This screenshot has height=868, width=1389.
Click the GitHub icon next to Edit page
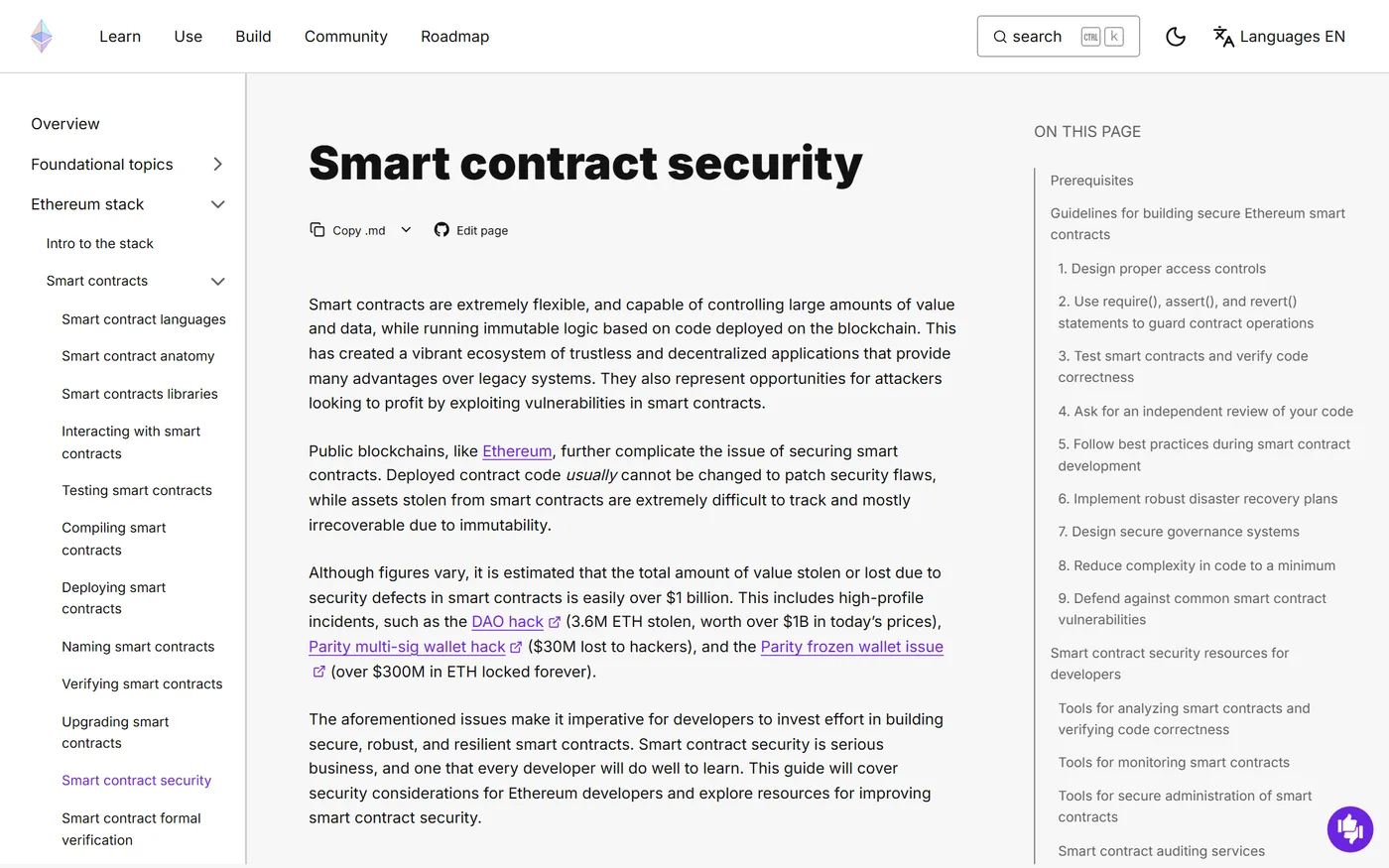tap(442, 230)
